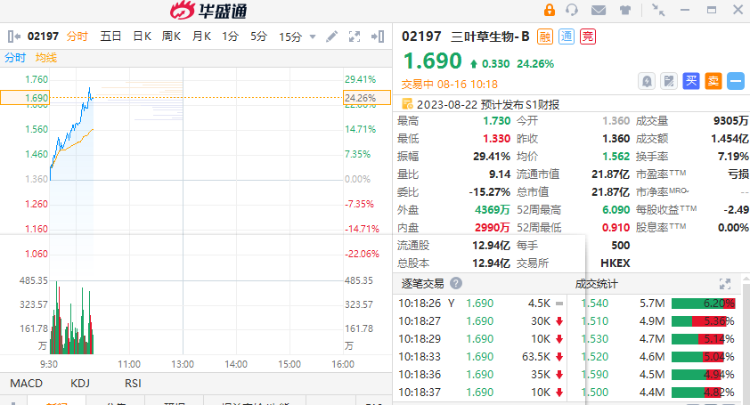Click the 24.26% label on chart axis

[367, 98]
